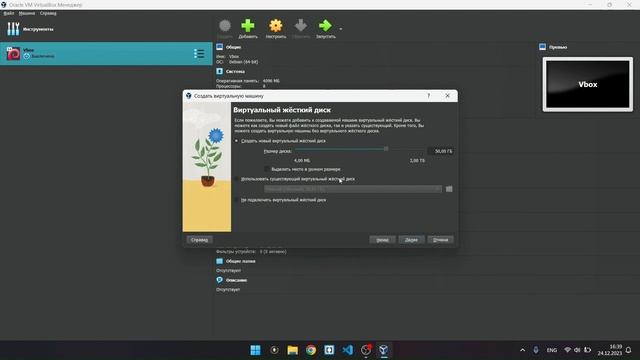Image resolution: width=640 pixels, height=360 pixels.
Task: Click the Общие section header
Action: coord(233,47)
